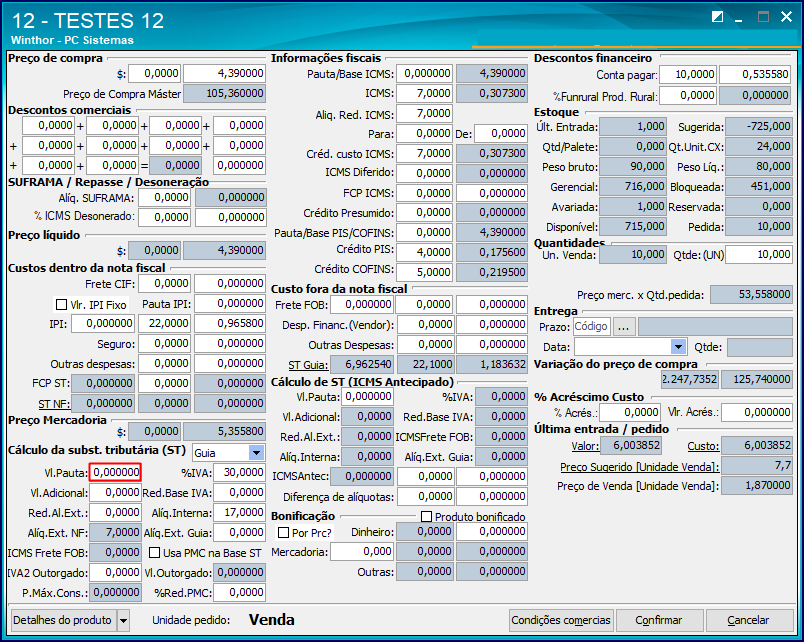Confirm with the Confirmar button
This screenshot has height=642, width=804.
point(659,620)
